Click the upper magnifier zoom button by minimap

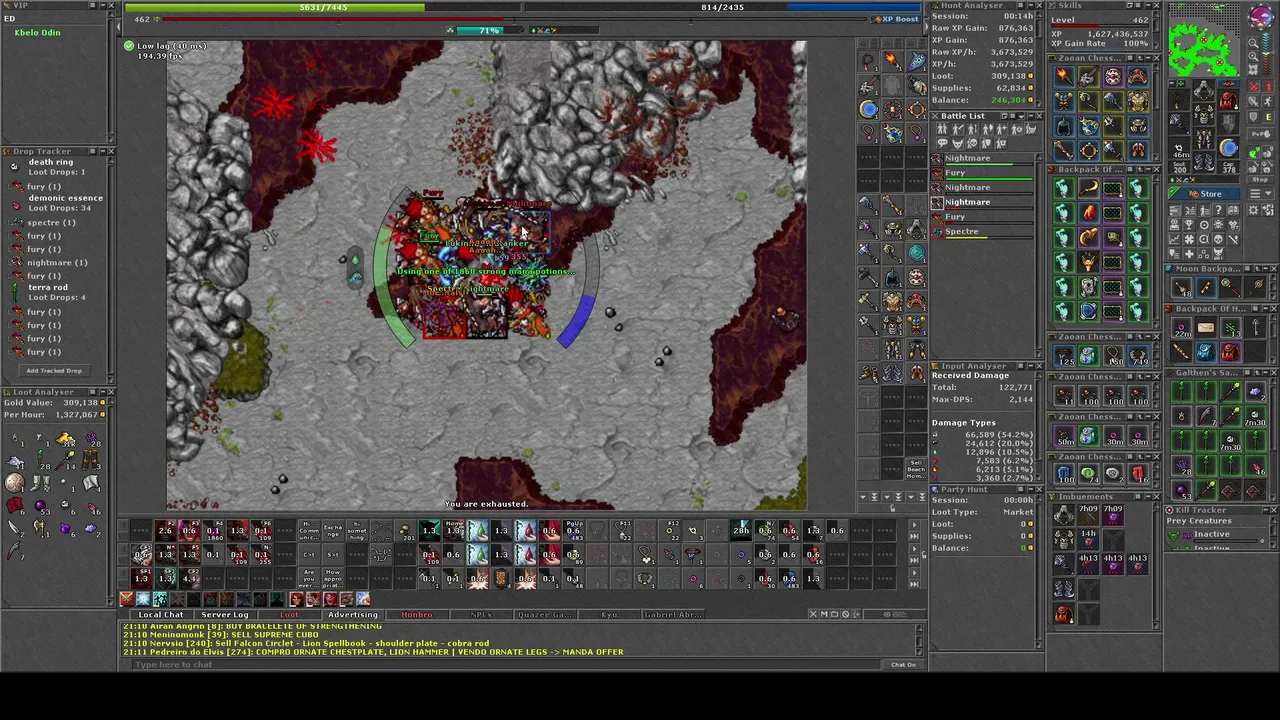click(x=1253, y=43)
